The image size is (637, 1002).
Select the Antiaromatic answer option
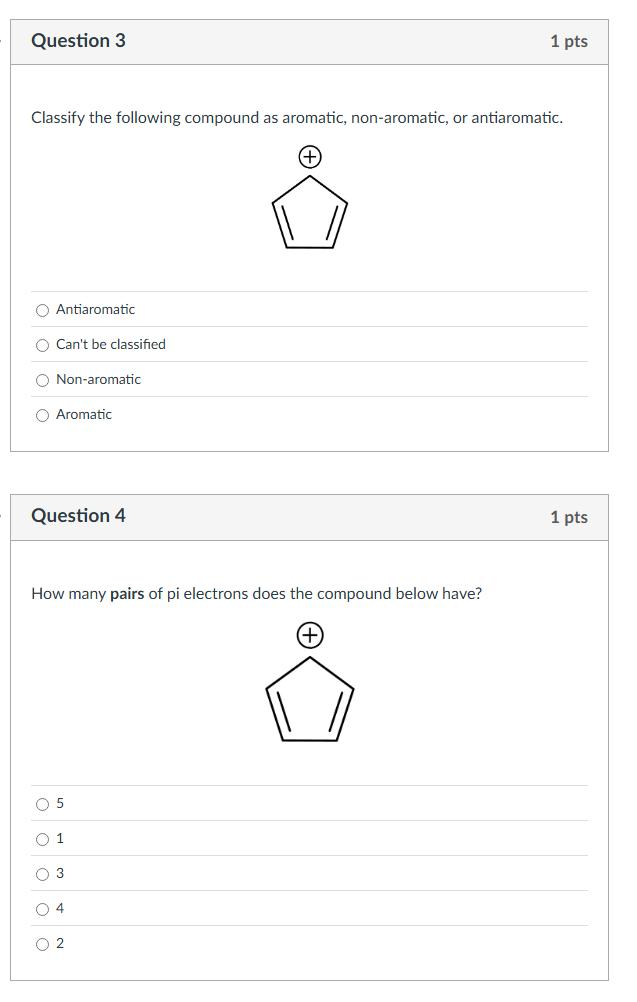coord(42,310)
